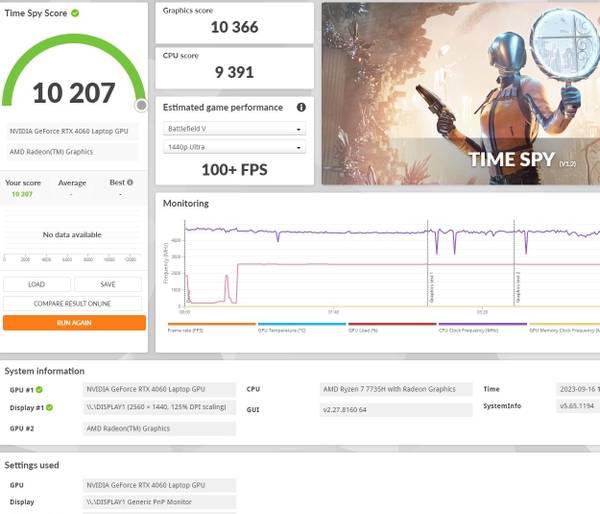Toggle the GPU Temperature legend entry
This screenshot has width=600, height=514.
(x=302, y=328)
